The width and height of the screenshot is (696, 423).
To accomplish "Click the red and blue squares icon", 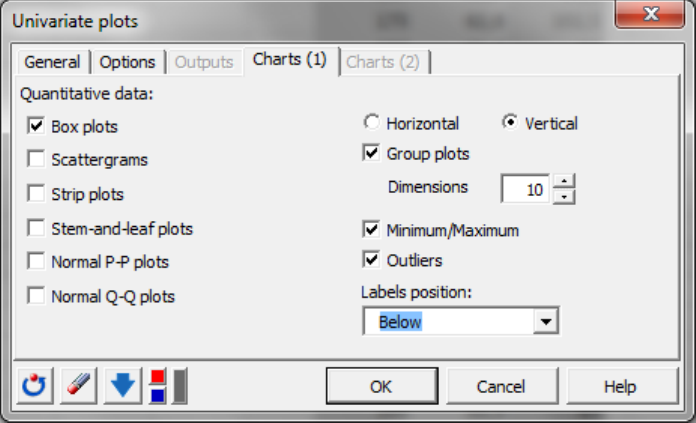I will (158, 386).
